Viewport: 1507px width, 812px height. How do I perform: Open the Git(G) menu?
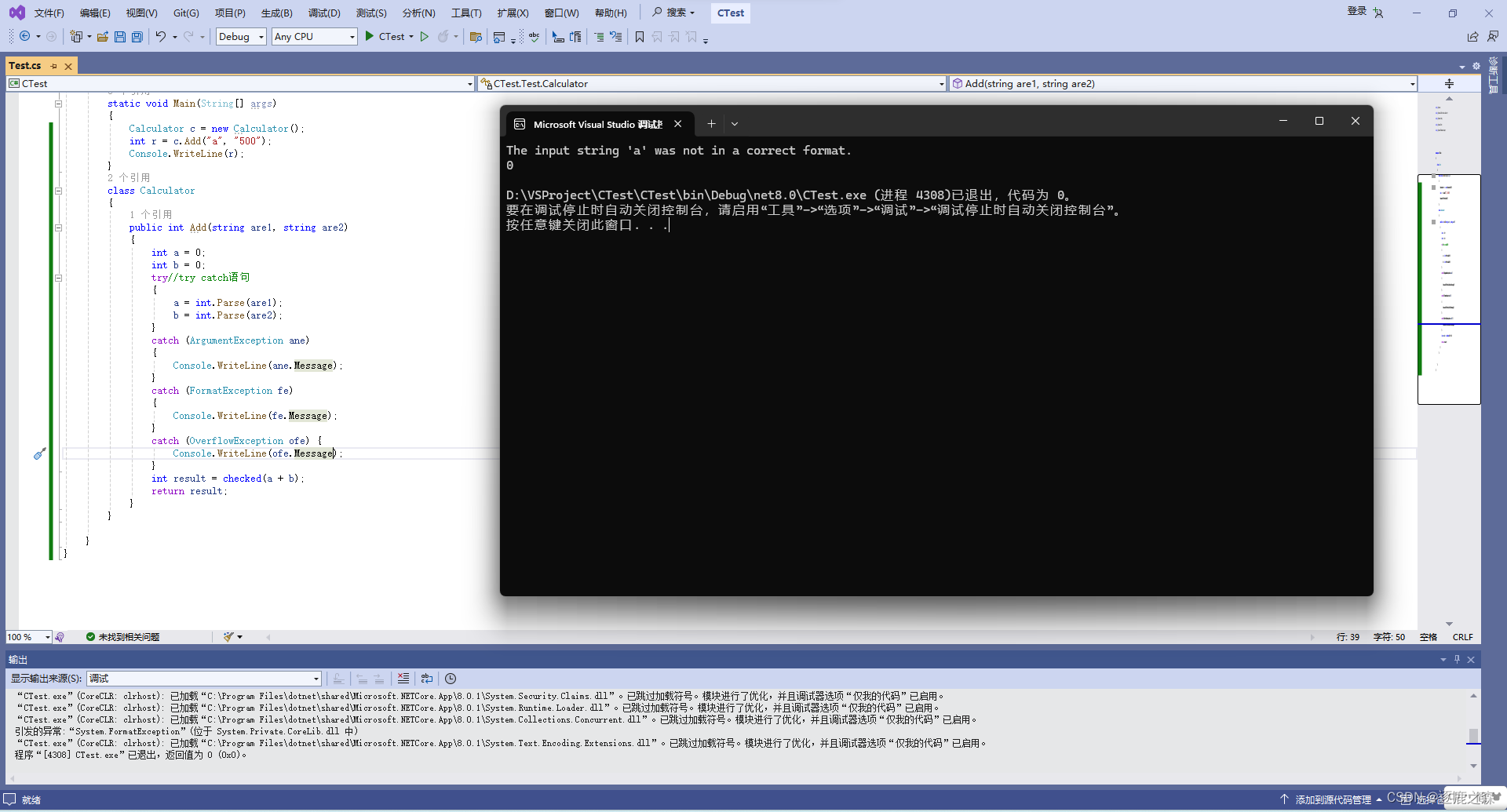pyautogui.click(x=186, y=13)
